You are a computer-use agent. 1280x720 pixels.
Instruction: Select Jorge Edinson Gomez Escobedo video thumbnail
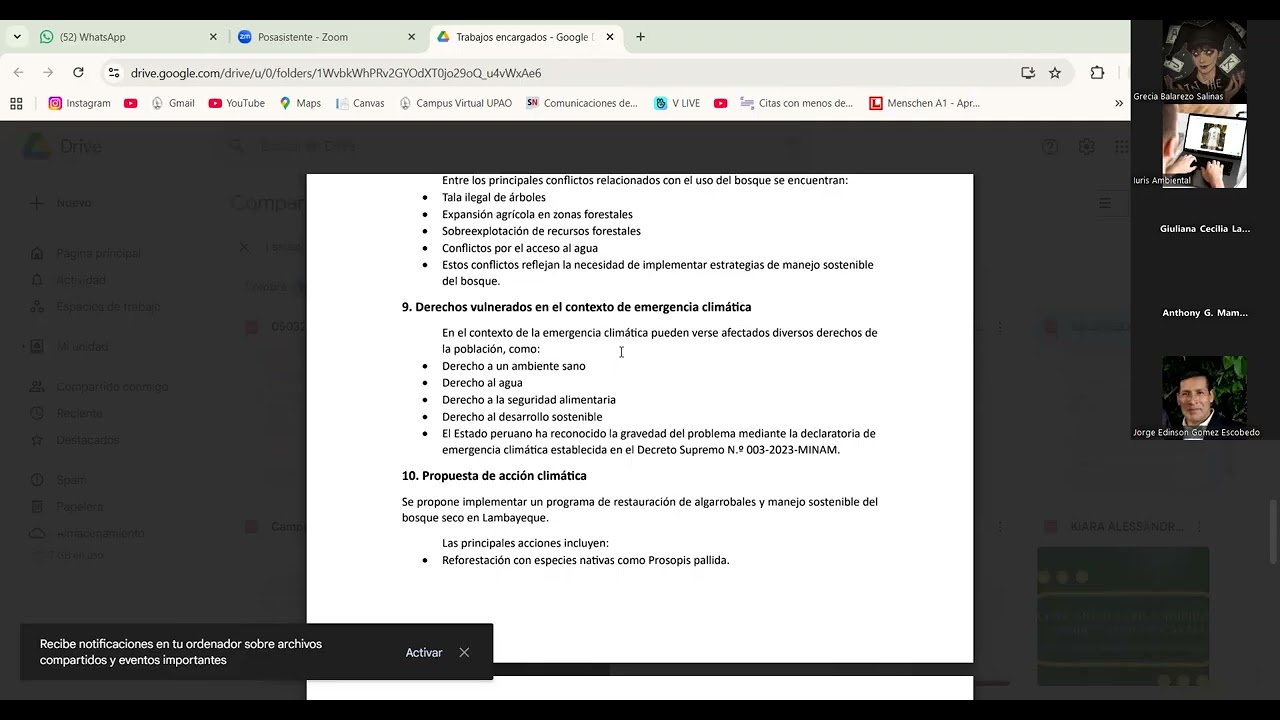(1204, 397)
